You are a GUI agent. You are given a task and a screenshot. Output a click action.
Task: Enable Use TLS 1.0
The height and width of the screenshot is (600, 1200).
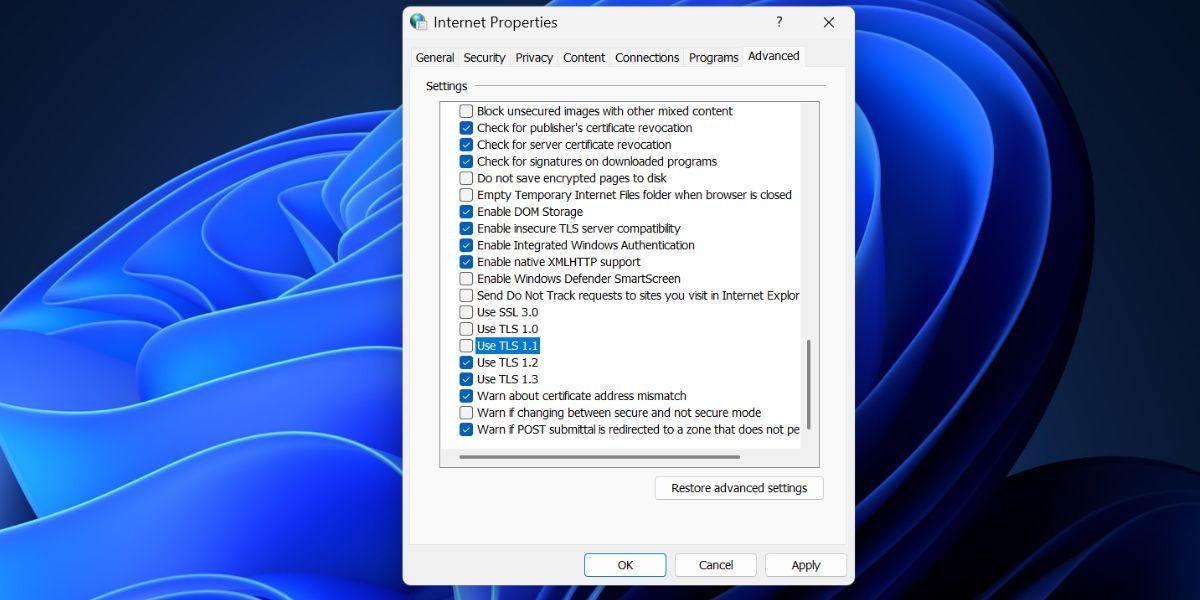point(466,328)
